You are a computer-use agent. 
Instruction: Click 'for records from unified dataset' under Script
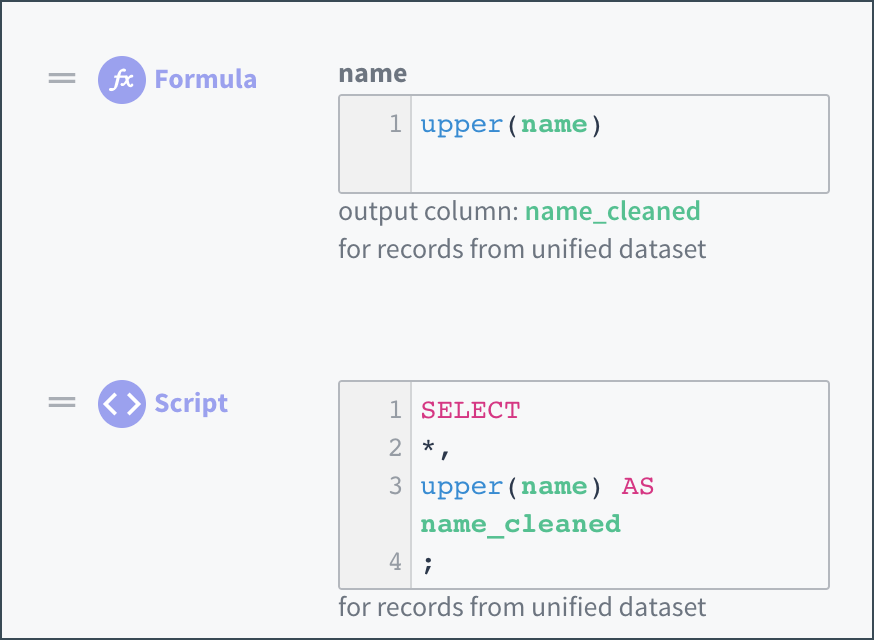522,606
